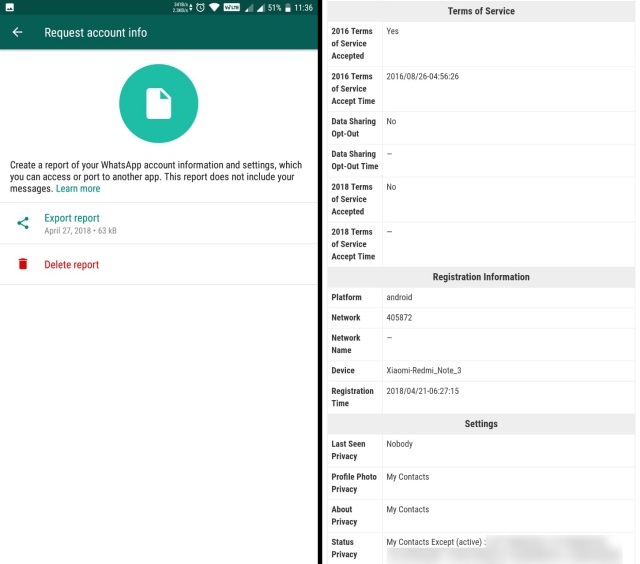
Task: Open the Learn more link
Action: click(78, 189)
